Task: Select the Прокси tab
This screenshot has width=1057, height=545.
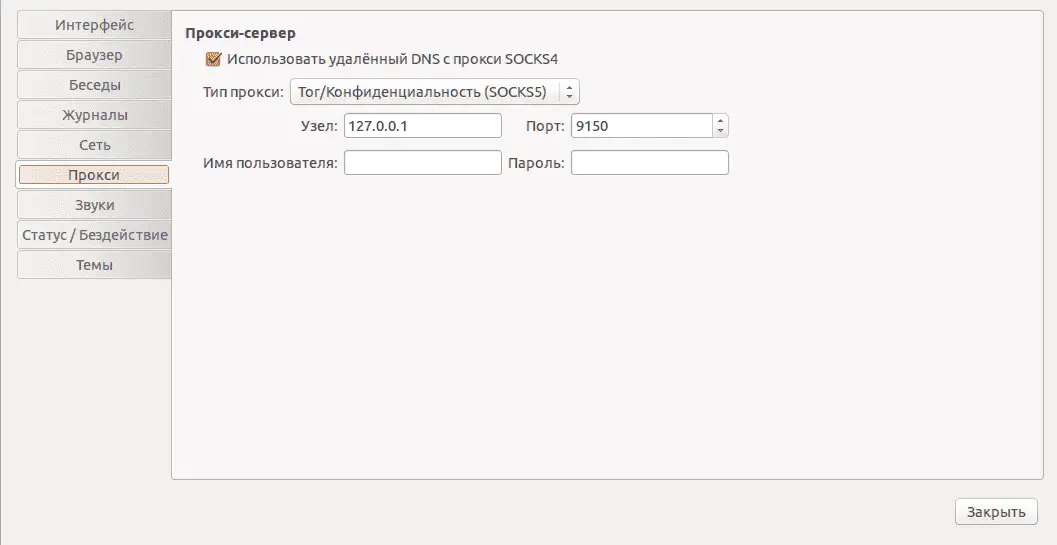Action: [94, 175]
